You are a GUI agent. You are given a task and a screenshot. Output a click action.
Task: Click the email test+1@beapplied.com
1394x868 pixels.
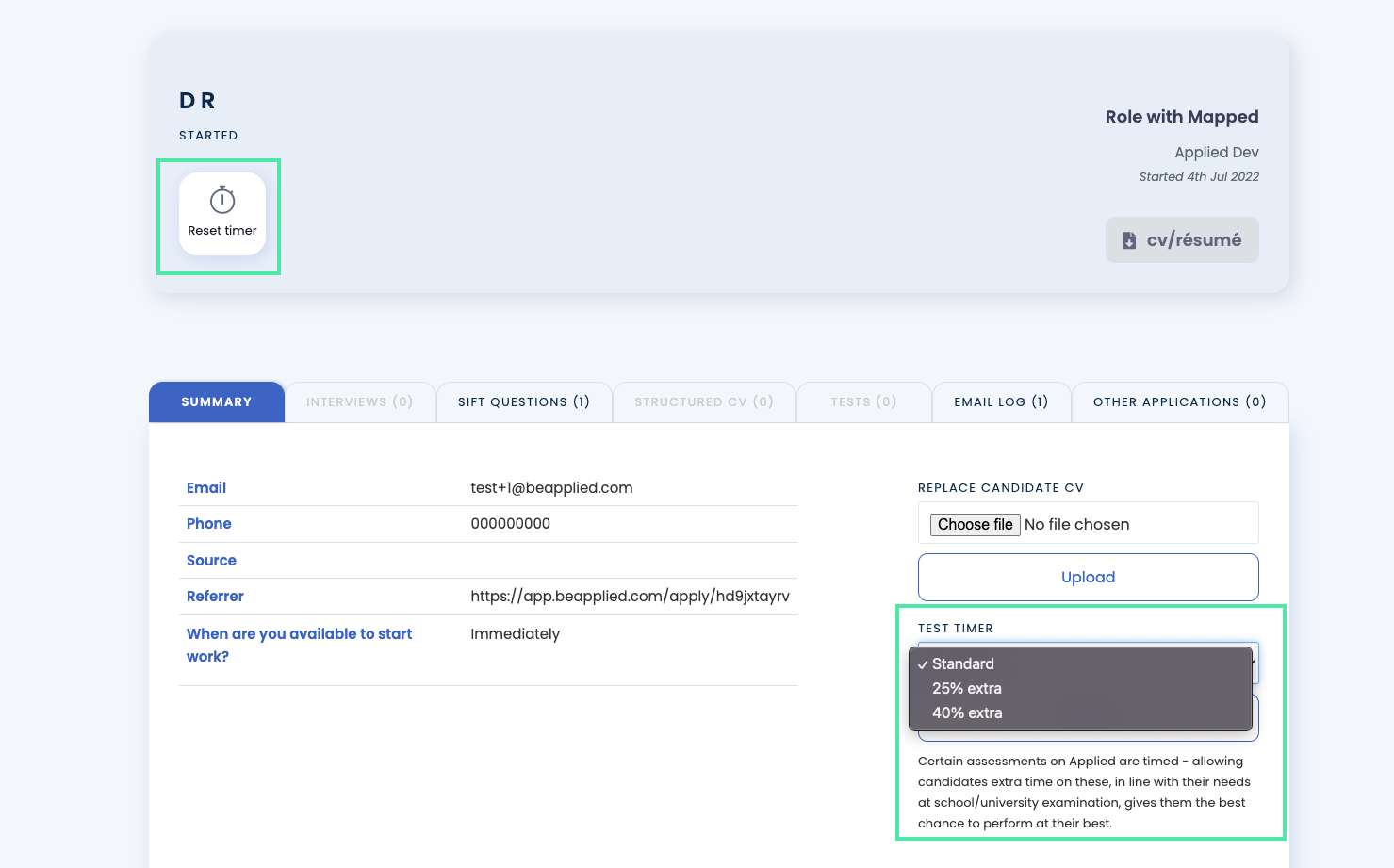coord(551,488)
